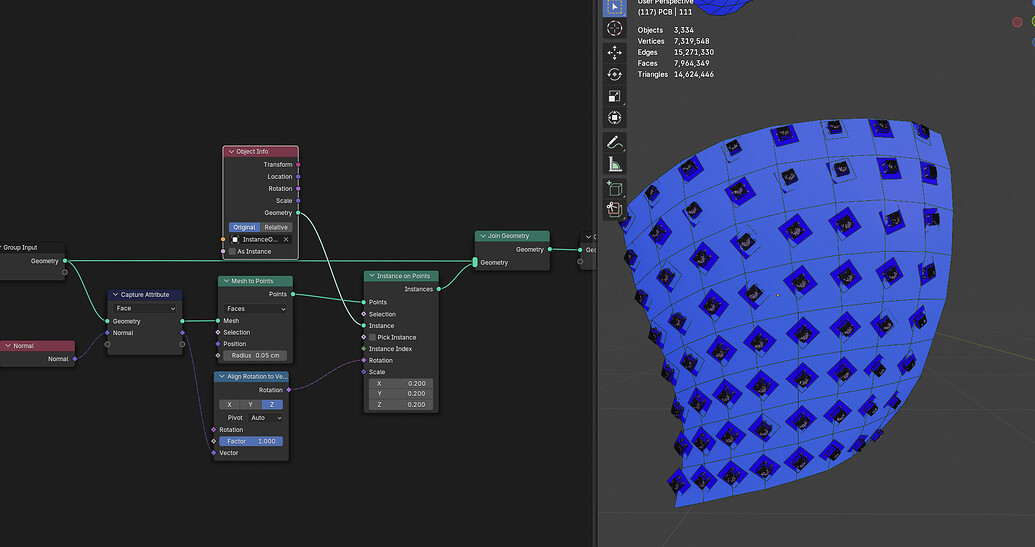Image resolution: width=1035 pixels, height=547 pixels.
Task: Select the Instance on Points node header
Action: click(x=401, y=276)
